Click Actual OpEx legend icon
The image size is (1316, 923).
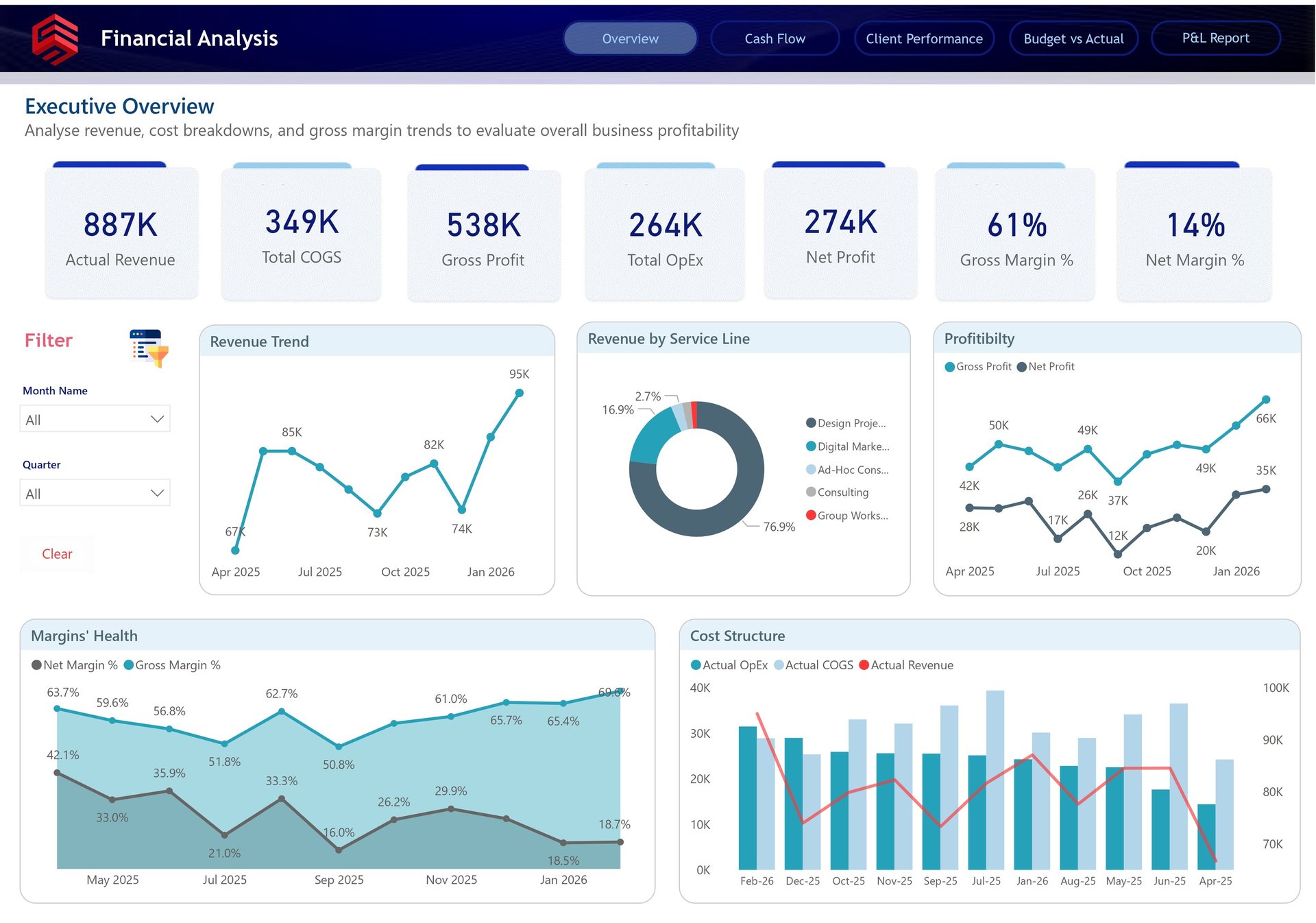tap(696, 665)
